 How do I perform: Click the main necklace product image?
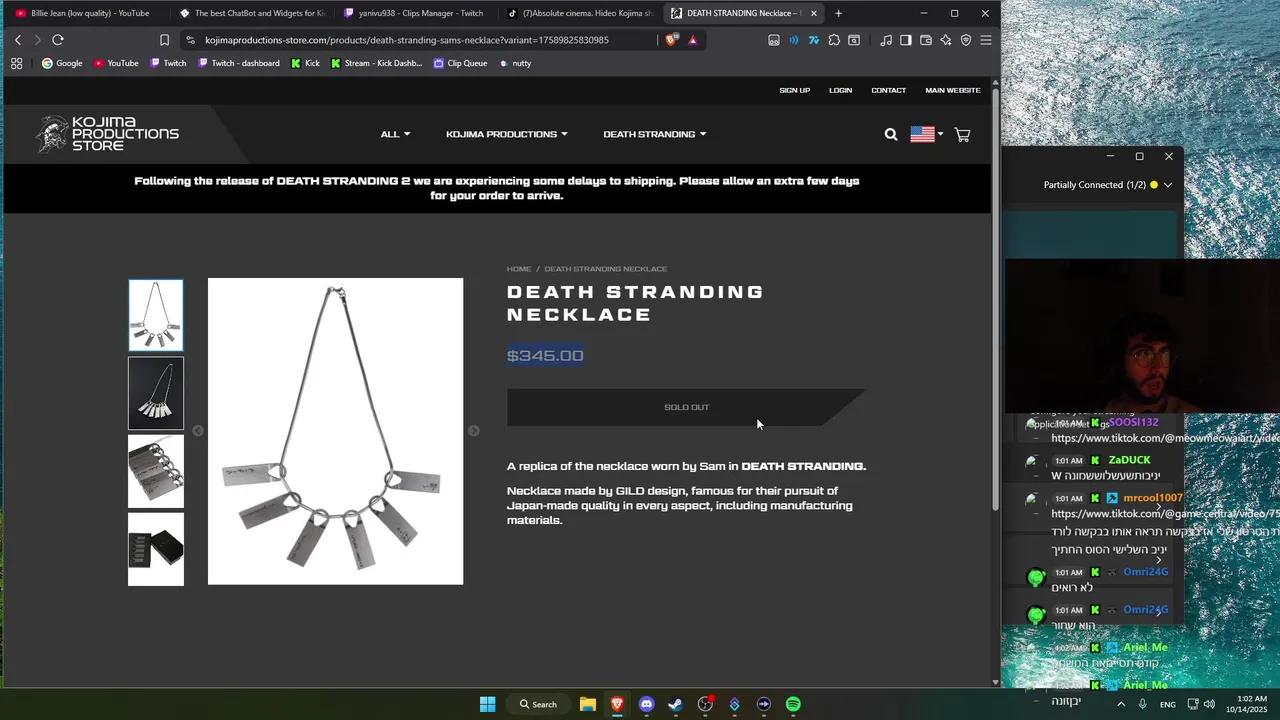(x=335, y=431)
